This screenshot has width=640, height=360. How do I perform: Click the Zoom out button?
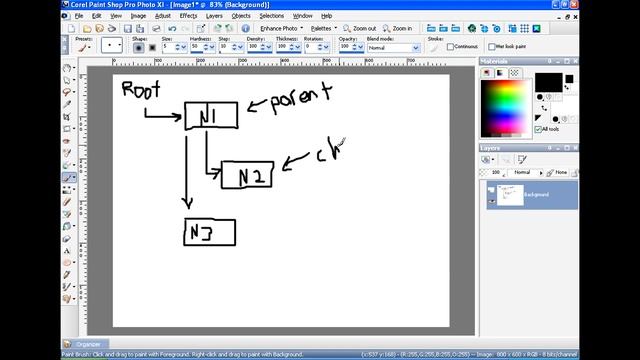coord(359,28)
